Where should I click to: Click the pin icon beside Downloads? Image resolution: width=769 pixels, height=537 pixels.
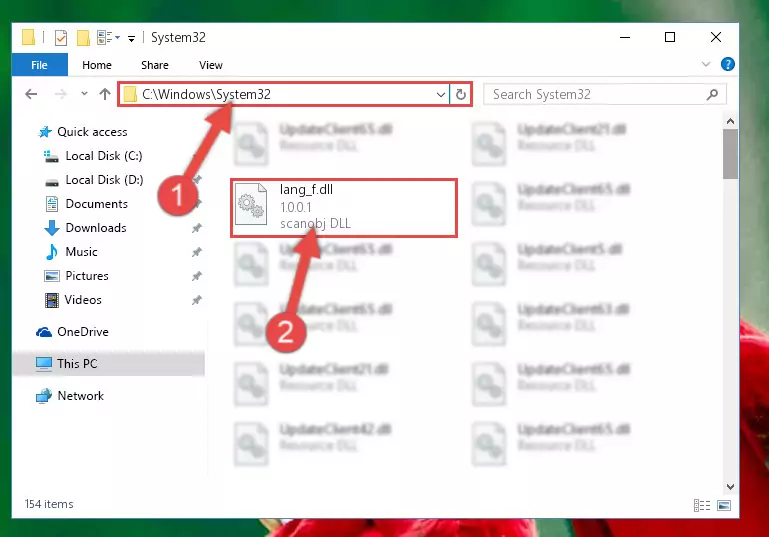pos(197,228)
